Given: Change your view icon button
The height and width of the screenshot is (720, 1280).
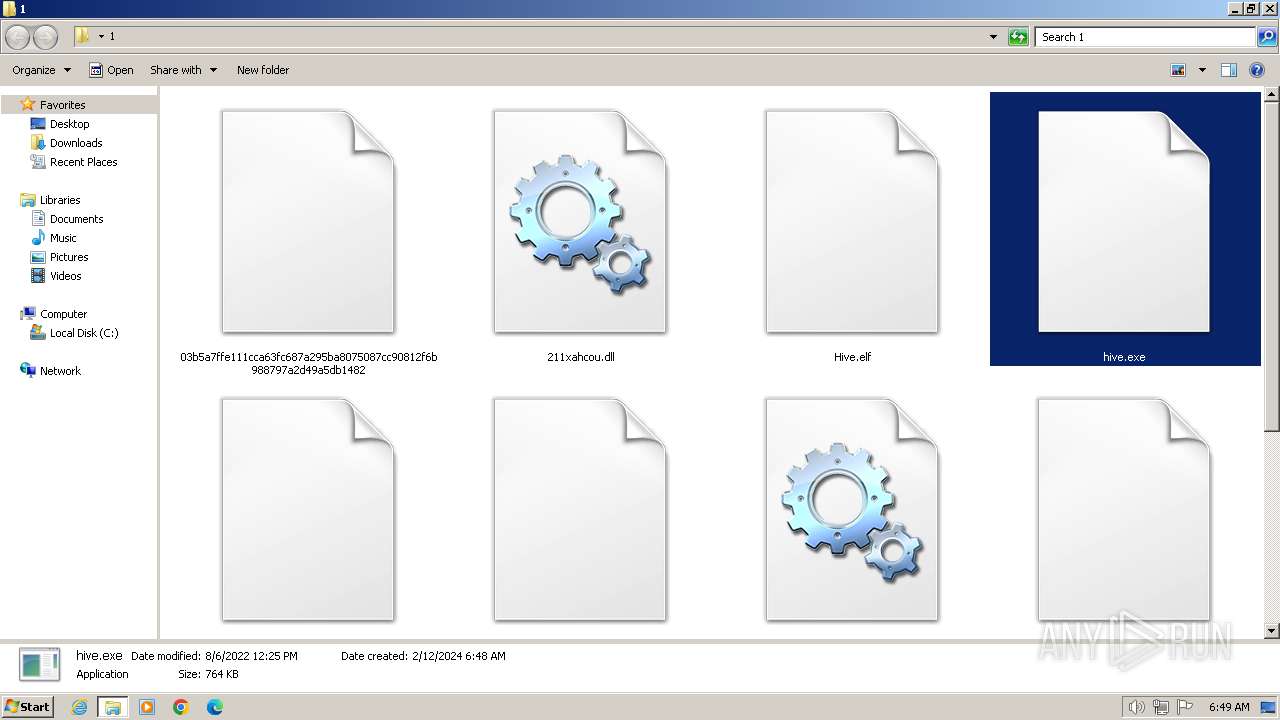Looking at the screenshot, I should [1178, 70].
